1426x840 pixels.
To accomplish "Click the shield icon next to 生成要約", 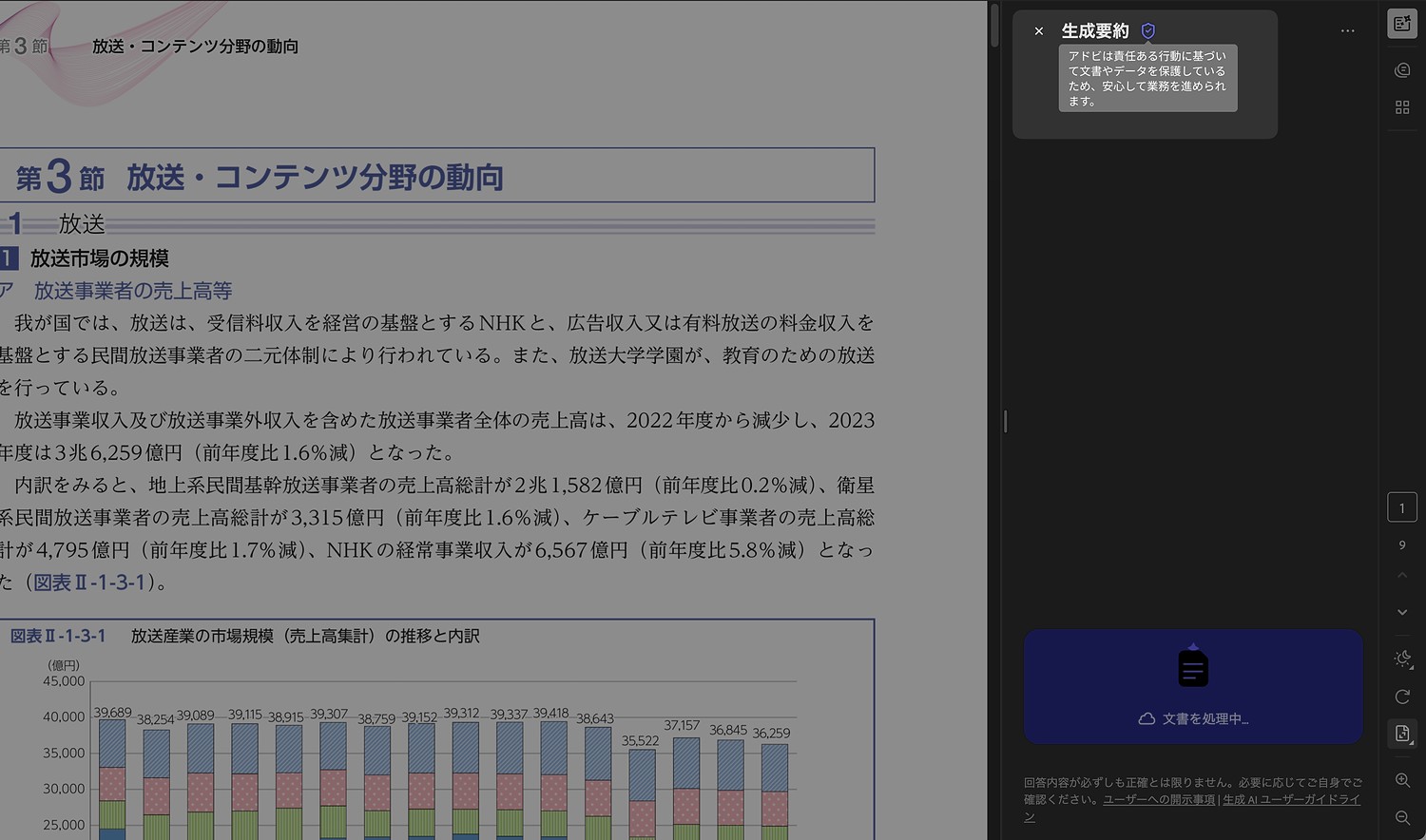I will [x=1148, y=30].
